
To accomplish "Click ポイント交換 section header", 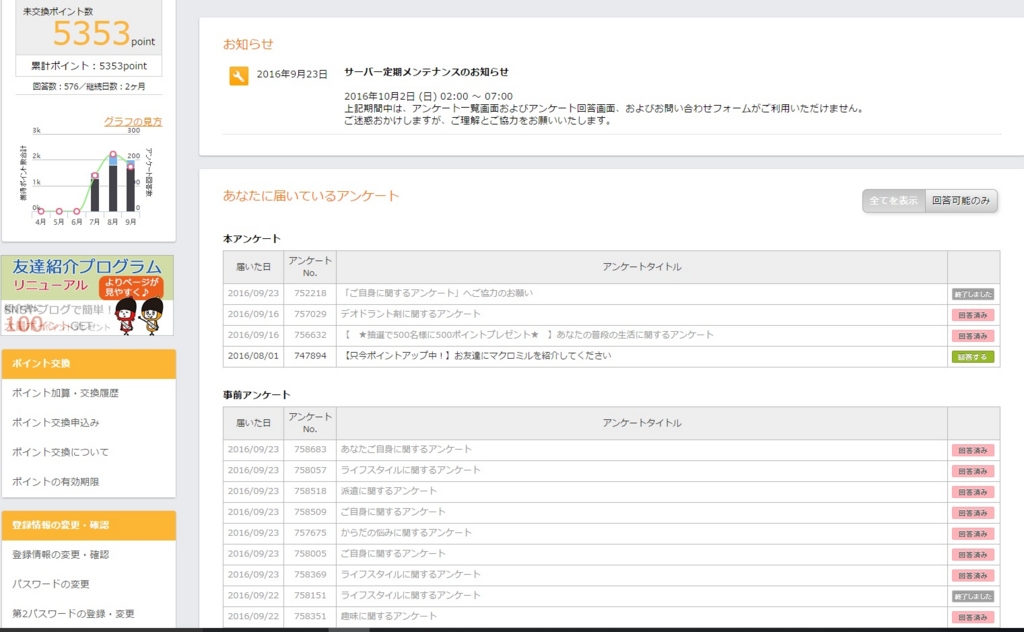I will [x=89, y=364].
